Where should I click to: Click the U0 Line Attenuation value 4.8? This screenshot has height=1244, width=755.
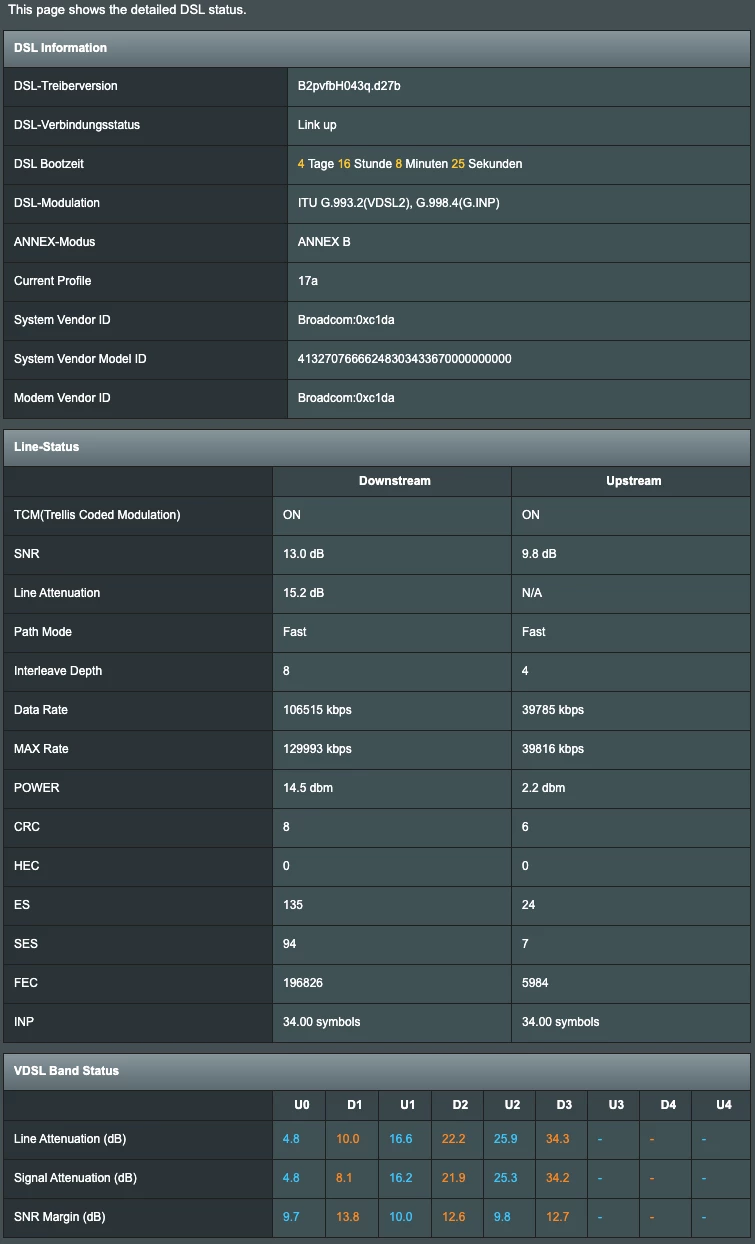[x=291, y=1139]
